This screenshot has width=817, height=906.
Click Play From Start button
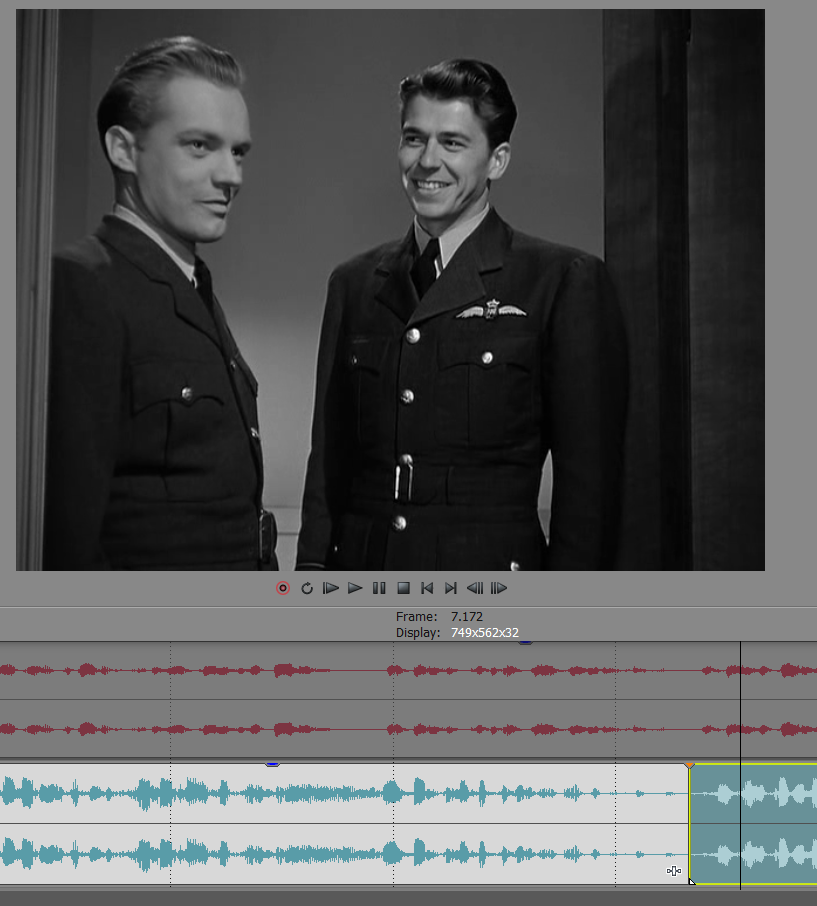pyautogui.click(x=330, y=588)
